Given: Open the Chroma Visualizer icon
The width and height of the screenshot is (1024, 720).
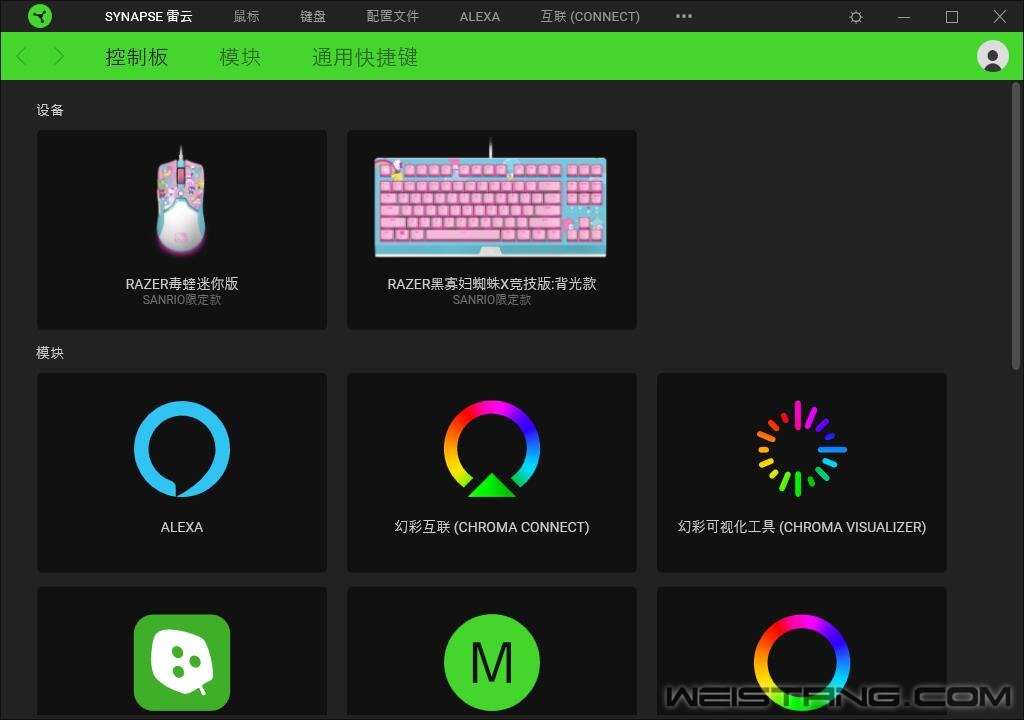Looking at the screenshot, I should click(802, 449).
